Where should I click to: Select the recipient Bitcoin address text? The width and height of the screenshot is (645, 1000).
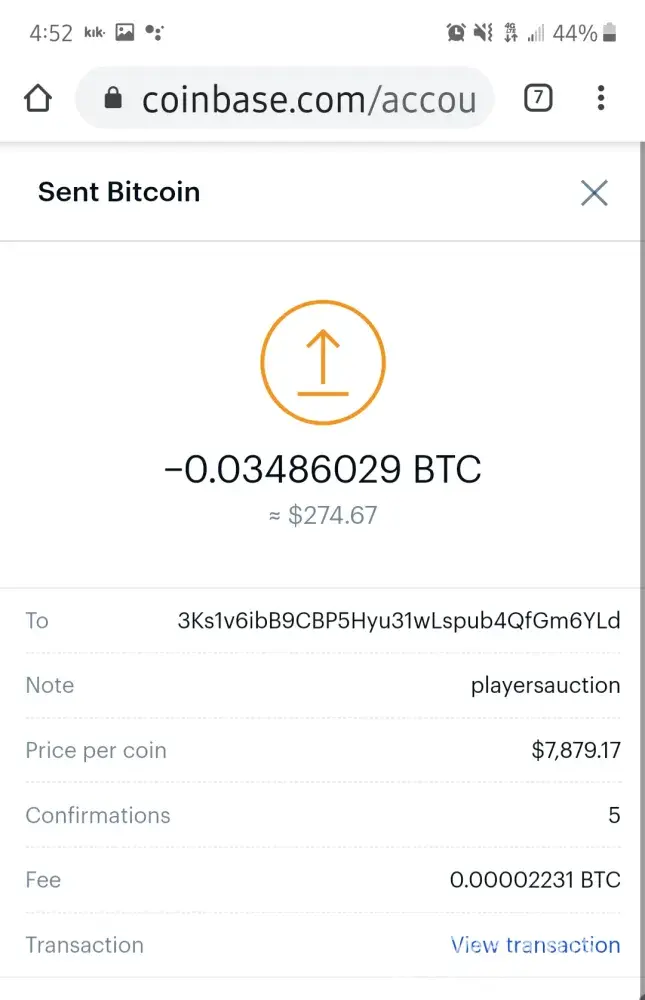pos(399,620)
